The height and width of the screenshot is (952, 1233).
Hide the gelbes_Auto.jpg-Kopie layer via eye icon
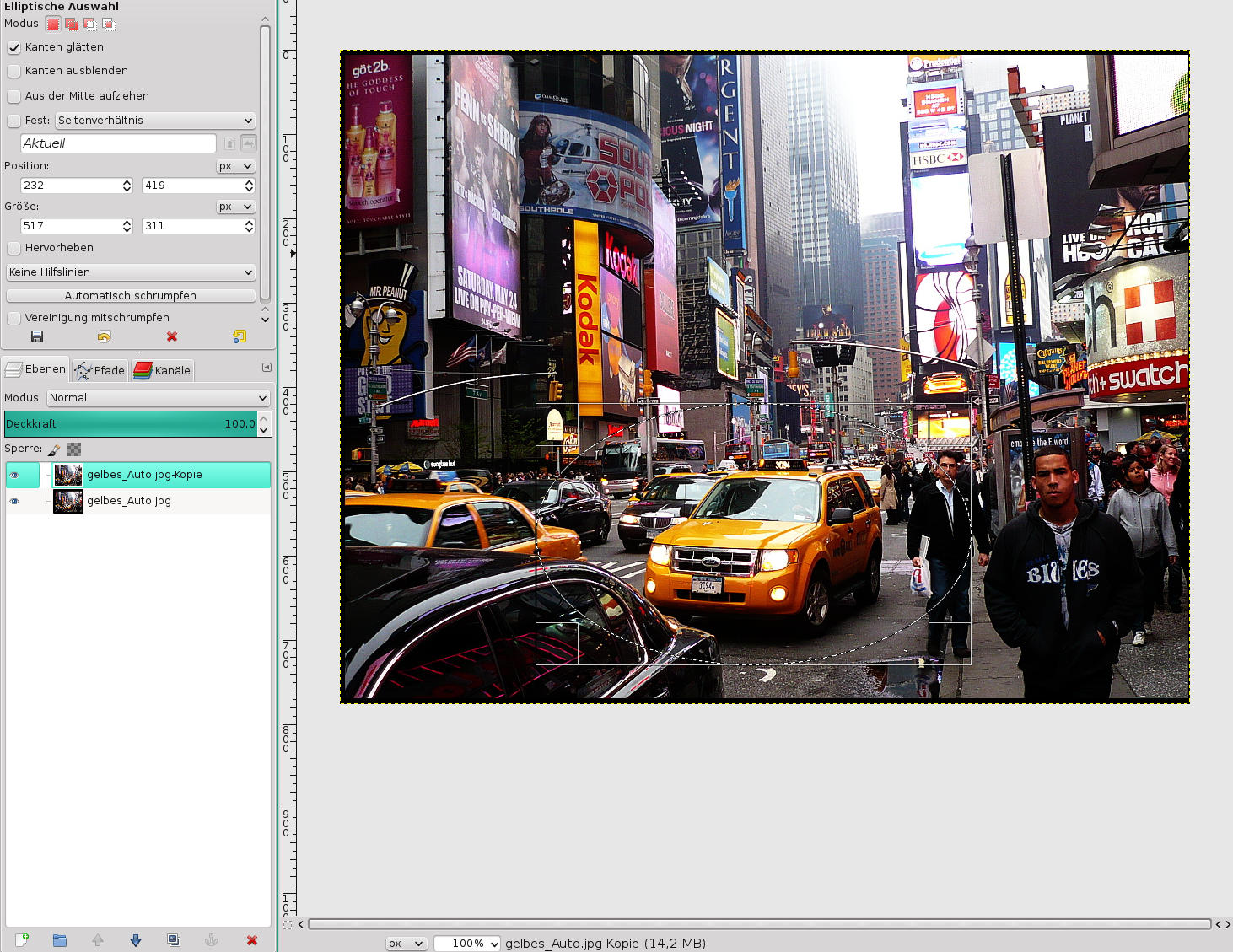coord(14,476)
